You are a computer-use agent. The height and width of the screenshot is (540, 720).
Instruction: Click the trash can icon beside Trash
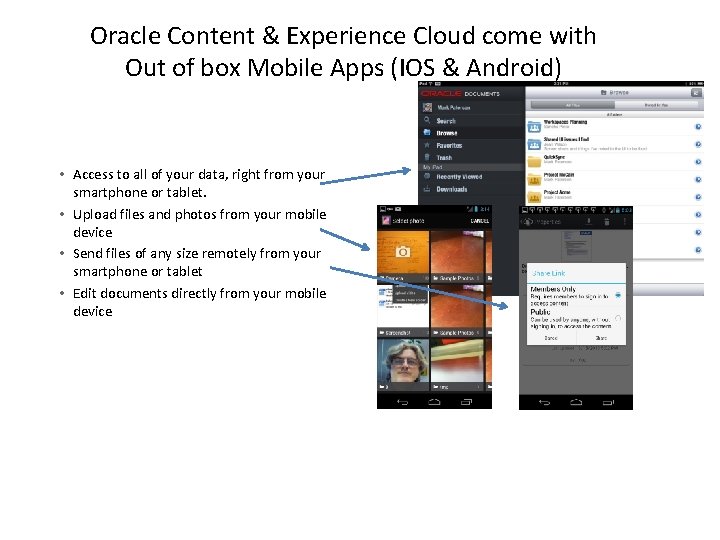coord(427,157)
